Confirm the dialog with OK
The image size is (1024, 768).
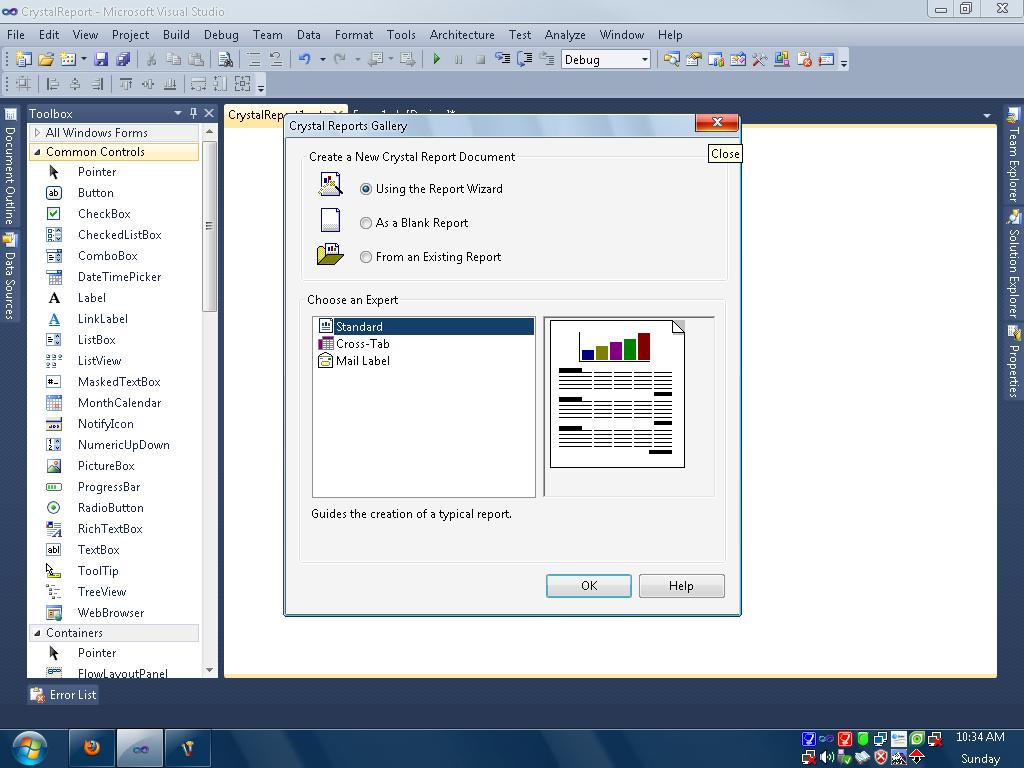[x=588, y=586]
